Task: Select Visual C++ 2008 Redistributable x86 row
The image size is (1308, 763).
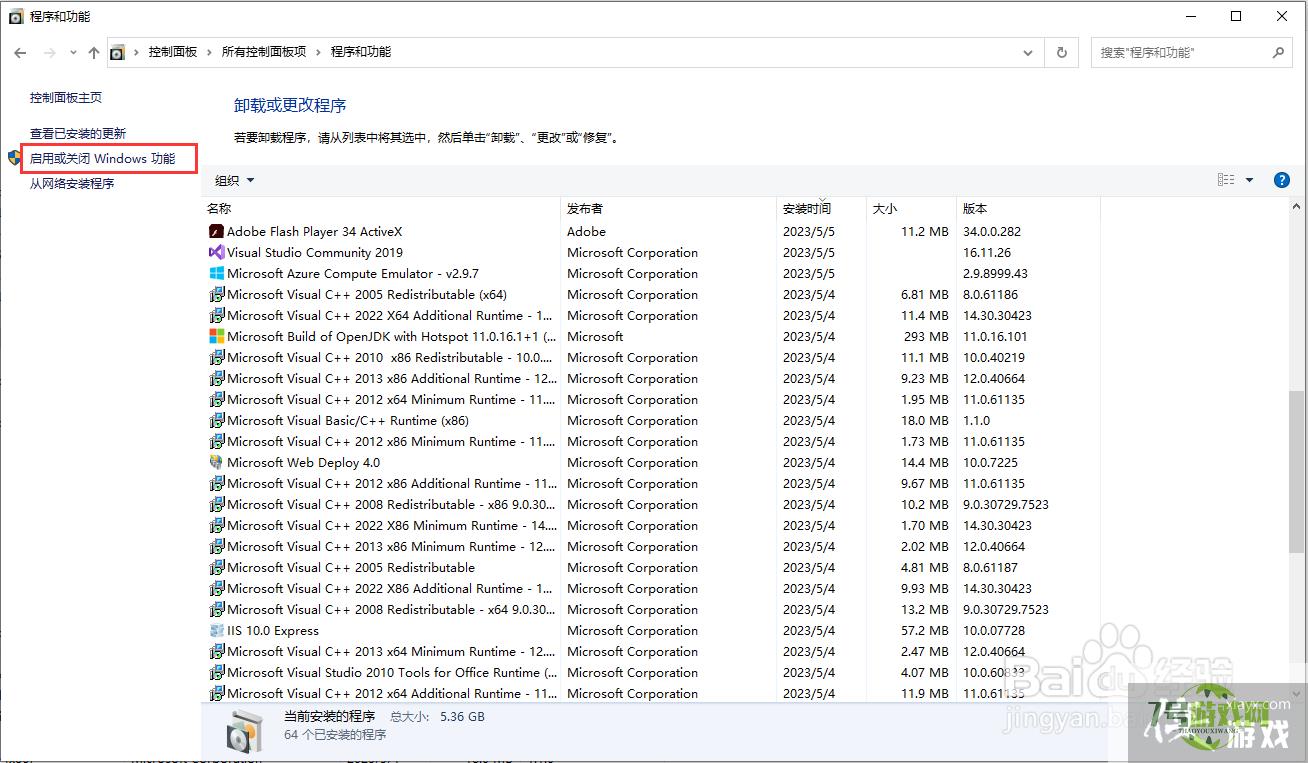Action: (x=651, y=504)
